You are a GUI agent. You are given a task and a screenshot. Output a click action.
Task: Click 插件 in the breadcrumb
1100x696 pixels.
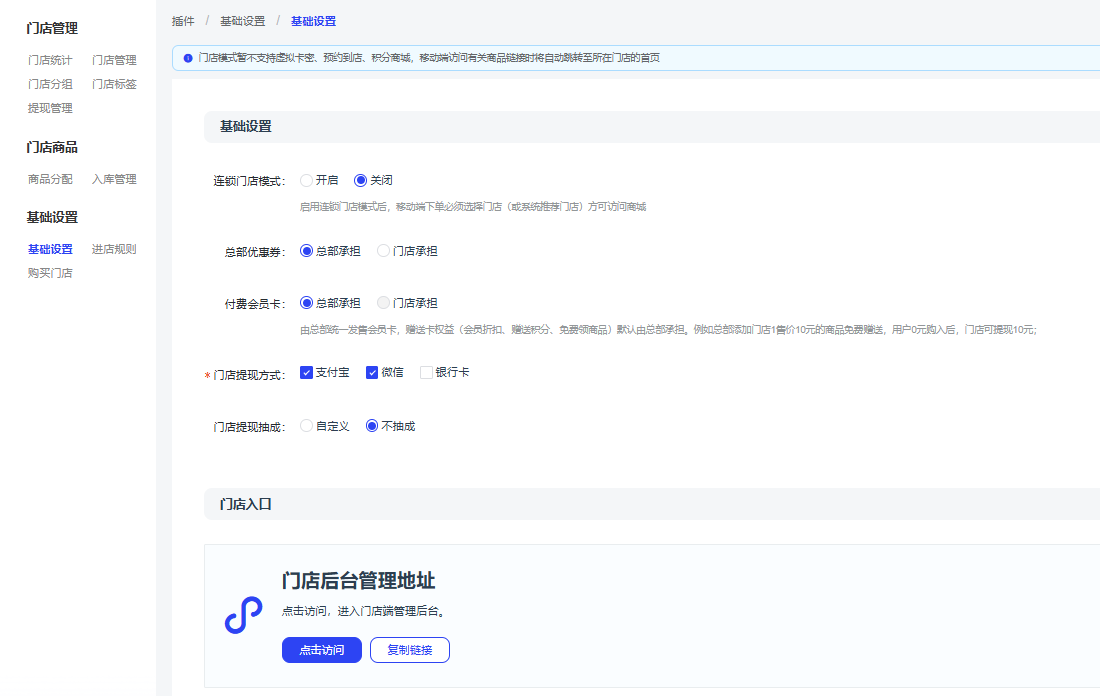tap(183, 21)
